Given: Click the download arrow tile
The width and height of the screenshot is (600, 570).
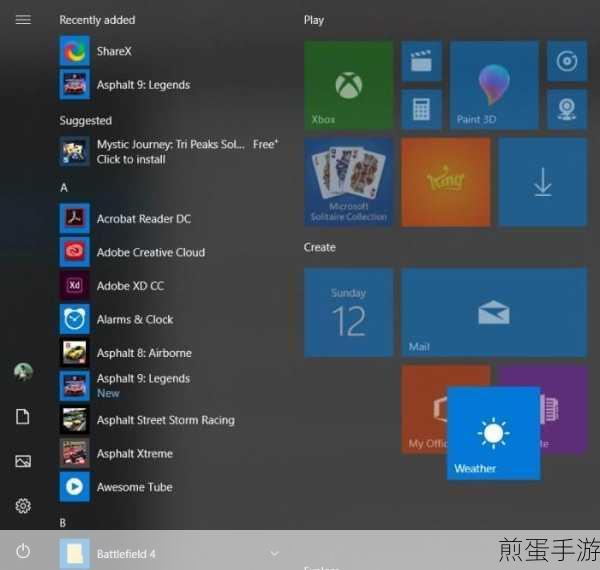Looking at the screenshot, I should click(x=543, y=182).
